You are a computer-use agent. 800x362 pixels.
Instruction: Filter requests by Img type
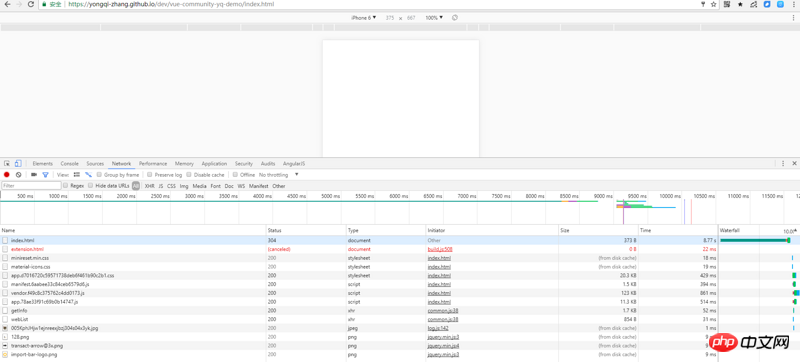[x=184, y=186]
